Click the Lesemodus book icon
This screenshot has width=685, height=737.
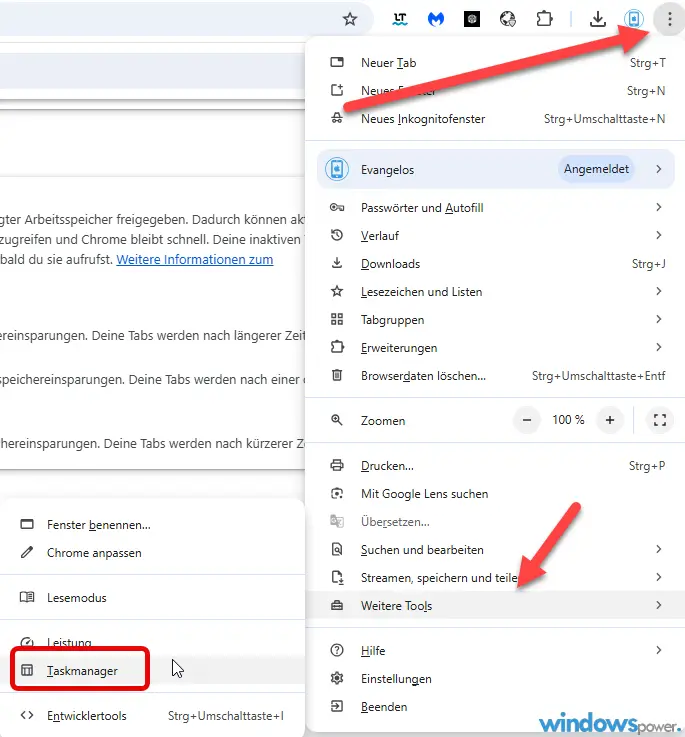point(27,597)
